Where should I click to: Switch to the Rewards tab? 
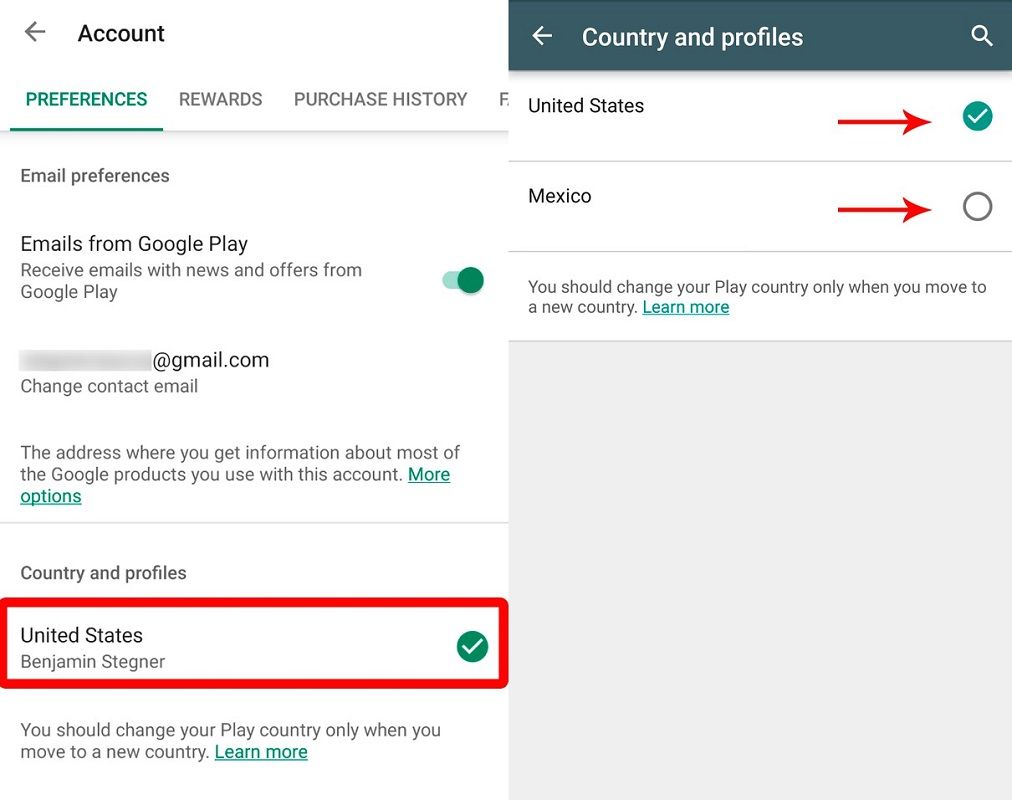point(220,99)
